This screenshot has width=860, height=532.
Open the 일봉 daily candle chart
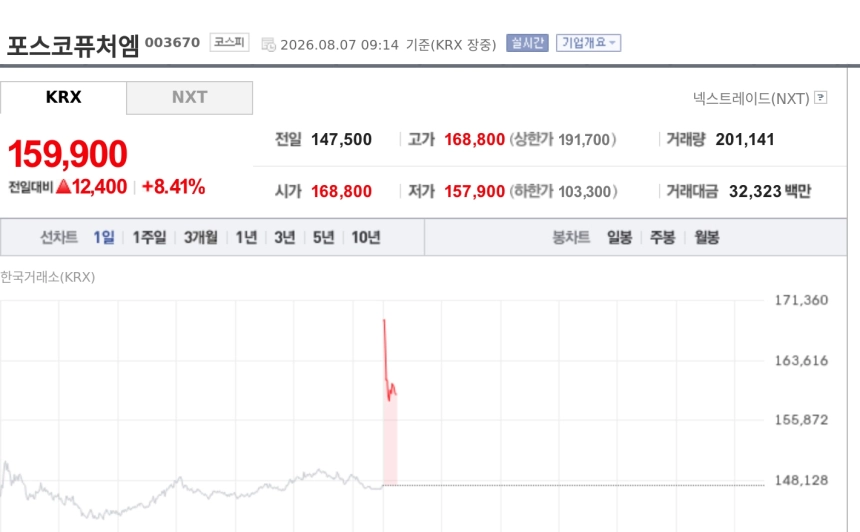619,237
